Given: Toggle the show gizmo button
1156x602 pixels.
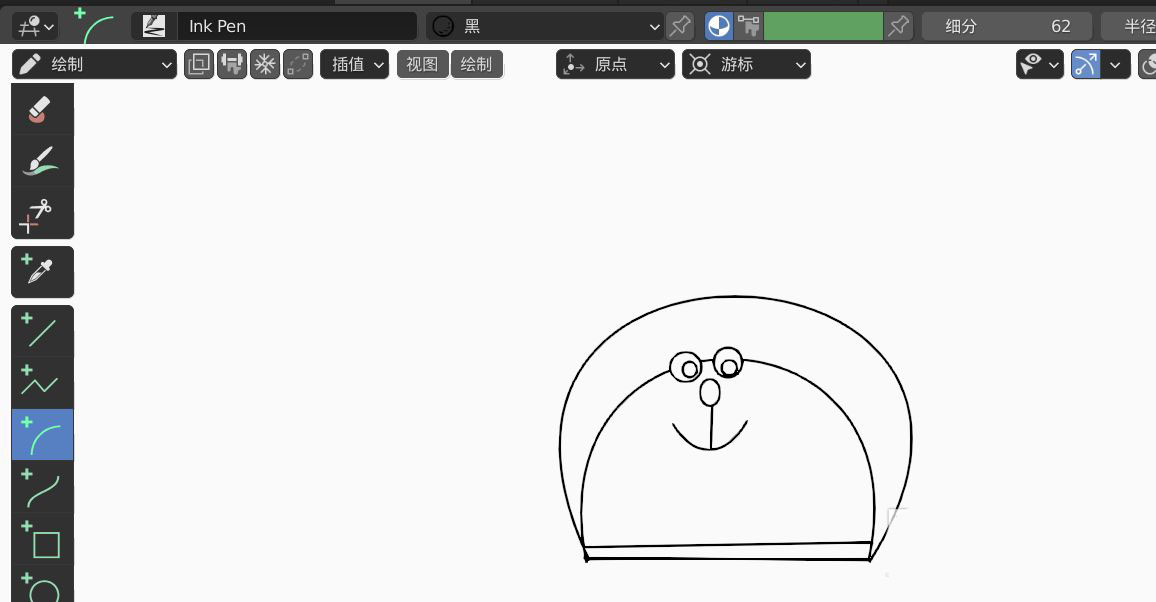Looking at the screenshot, I should [x=1086, y=65].
